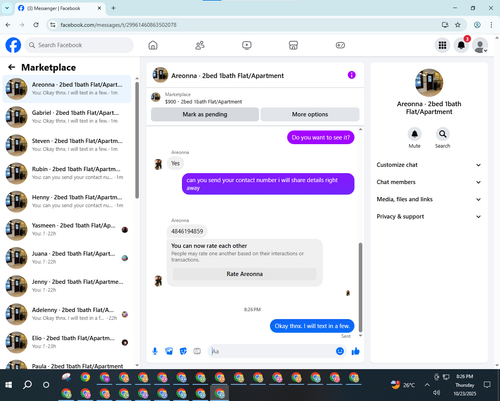Viewport: 500px width, 401px height.
Task: Click the chat messages scrollbar
Action: 360,287
